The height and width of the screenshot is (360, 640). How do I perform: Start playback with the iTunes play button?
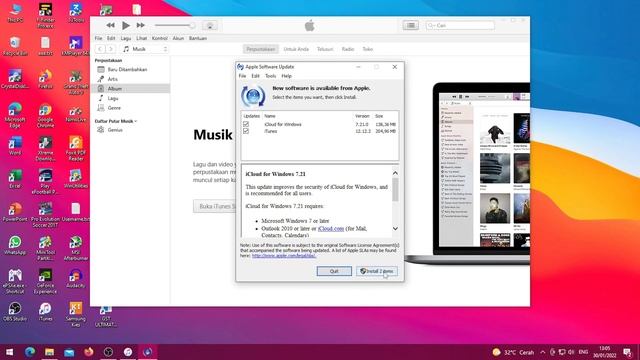pos(126,25)
